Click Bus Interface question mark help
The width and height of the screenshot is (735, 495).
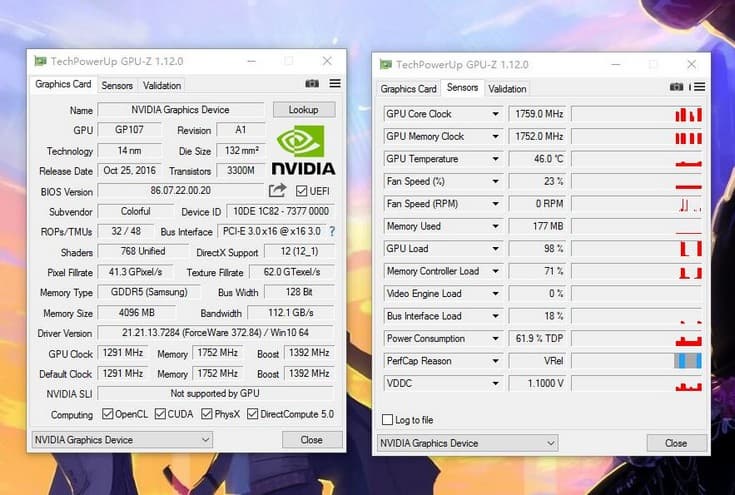click(x=332, y=232)
